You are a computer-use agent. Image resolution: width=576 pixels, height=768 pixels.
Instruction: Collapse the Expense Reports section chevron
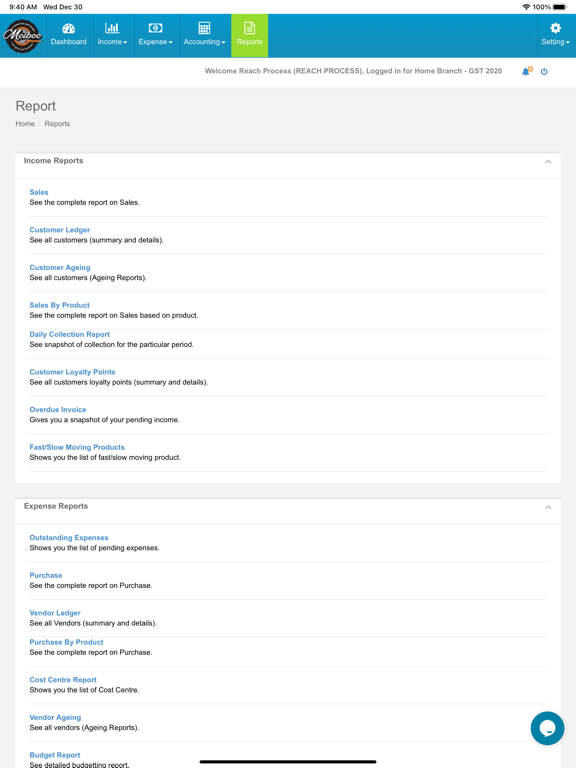[x=548, y=507]
